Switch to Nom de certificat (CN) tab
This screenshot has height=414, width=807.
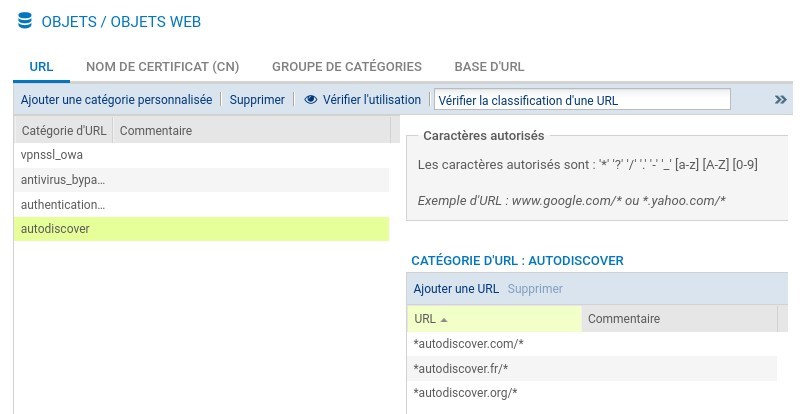[163, 66]
